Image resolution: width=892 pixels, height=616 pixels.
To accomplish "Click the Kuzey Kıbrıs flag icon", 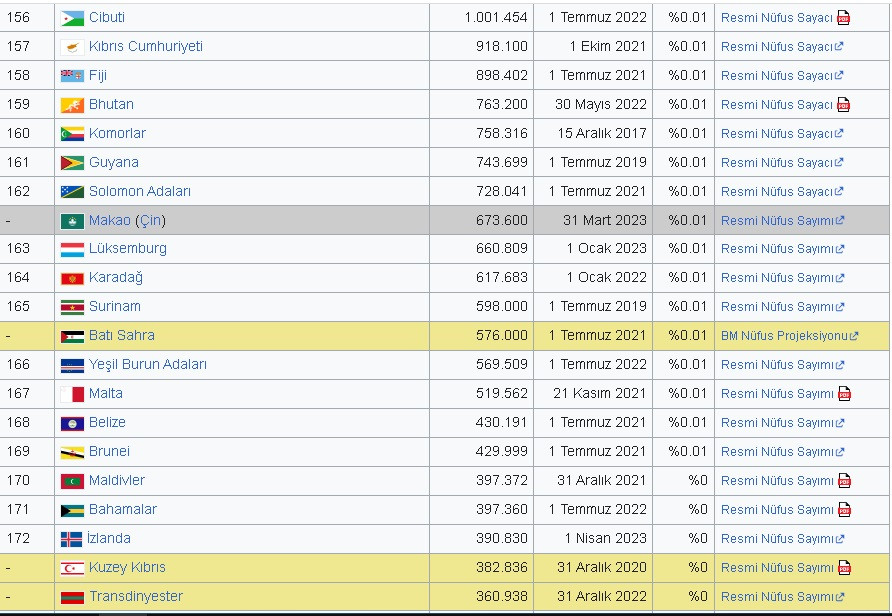I will pos(71,568).
